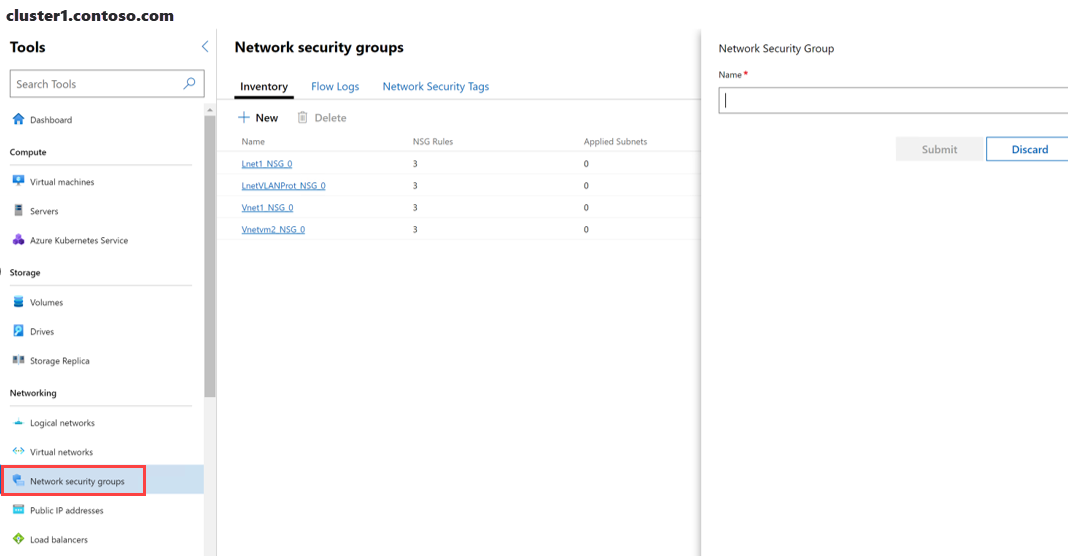
Task: Select the Servers icon
Action: tap(18, 211)
